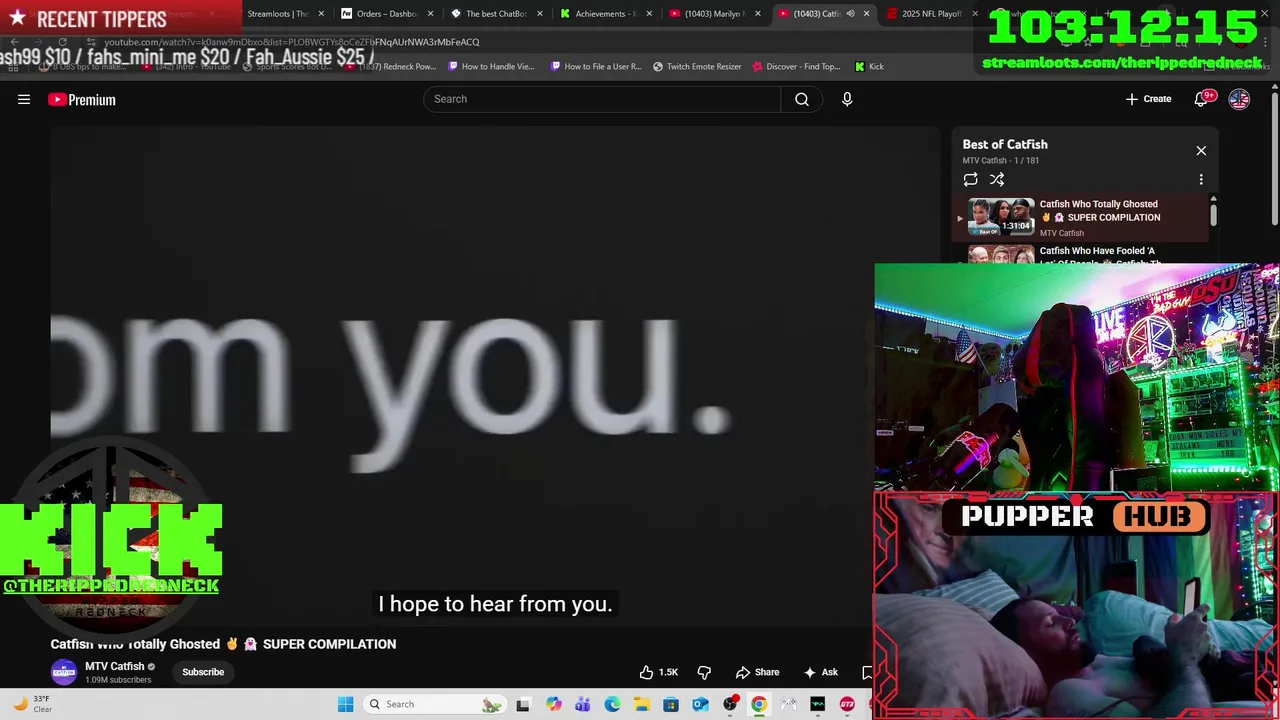Click the magnifier search button on YouTube

pos(802,99)
